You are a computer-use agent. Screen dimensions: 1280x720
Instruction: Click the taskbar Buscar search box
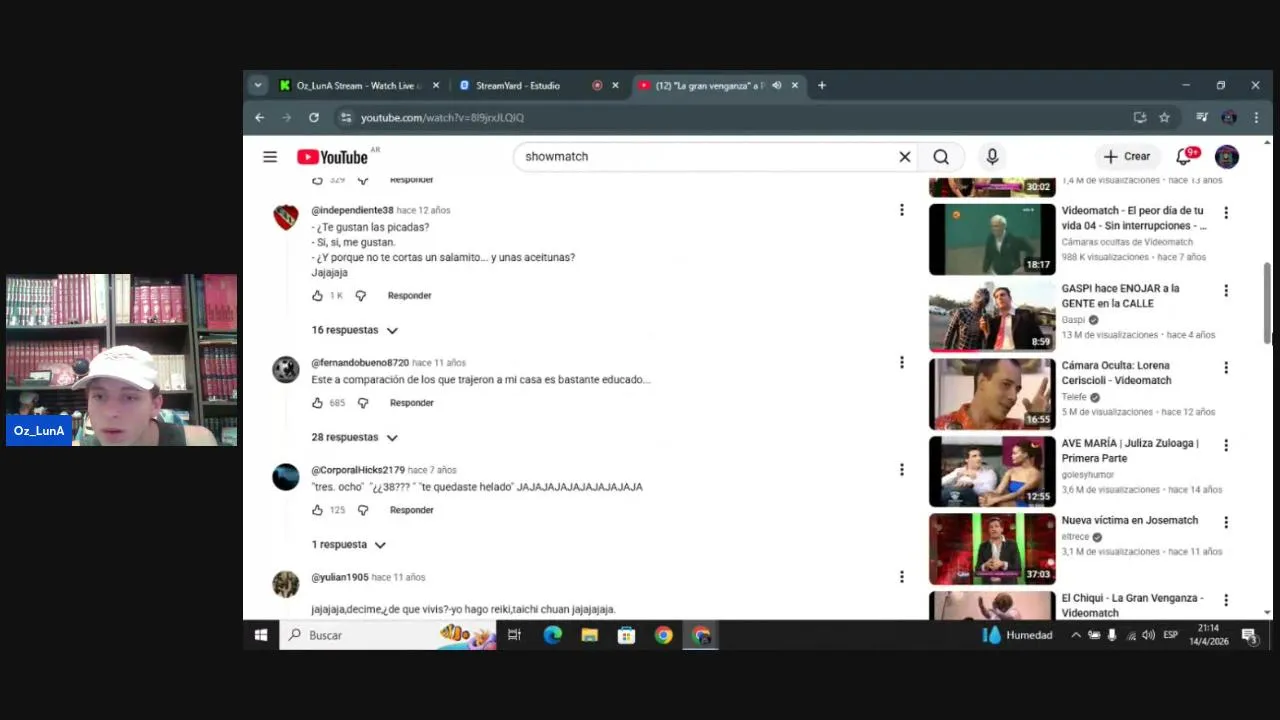point(388,635)
